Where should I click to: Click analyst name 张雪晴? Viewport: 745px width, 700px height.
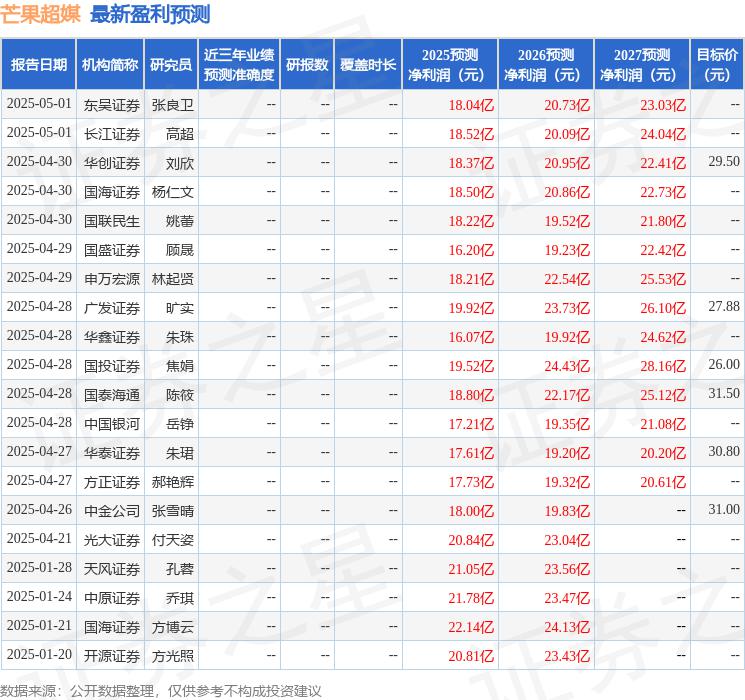point(172,511)
